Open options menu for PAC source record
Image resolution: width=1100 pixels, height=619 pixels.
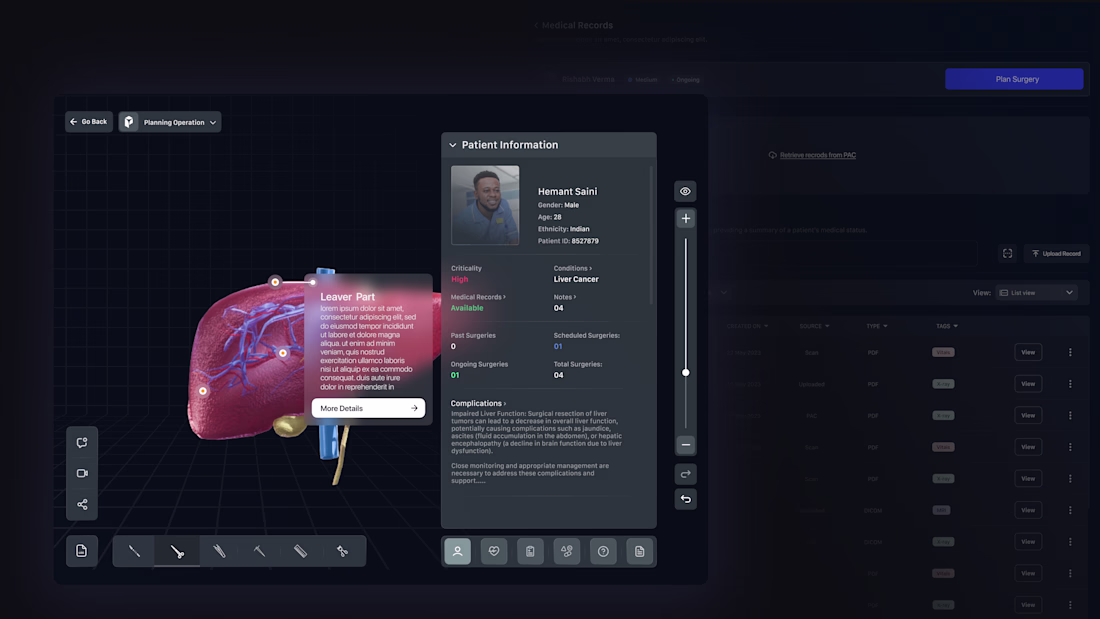pyautogui.click(x=1070, y=415)
